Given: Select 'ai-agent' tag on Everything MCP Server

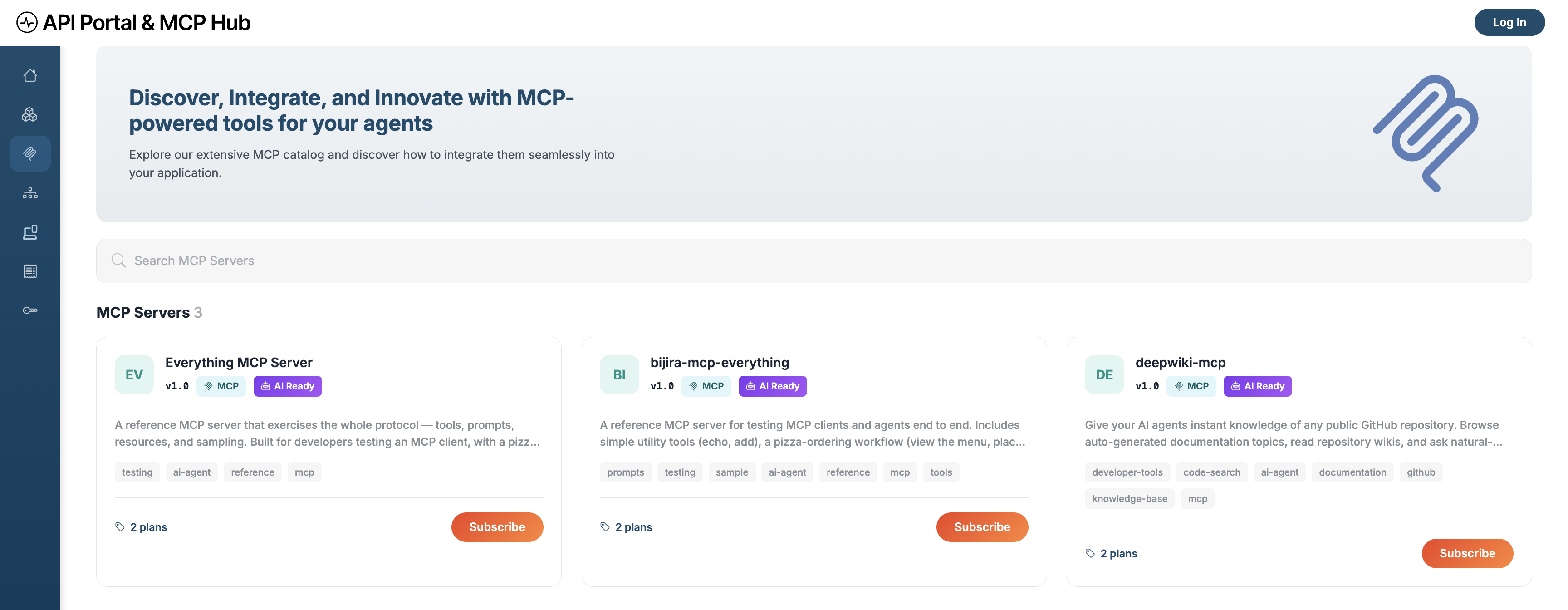Looking at the screenshot, I should click(192, 472).
